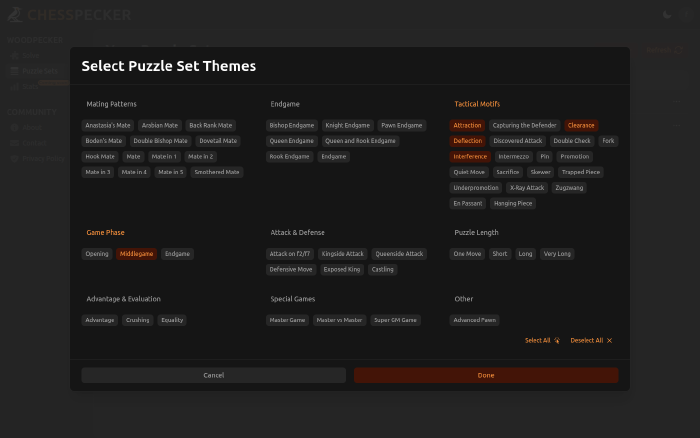Unselect the Interference motif chip
700x438 pixels.
(x=470, y=157)
